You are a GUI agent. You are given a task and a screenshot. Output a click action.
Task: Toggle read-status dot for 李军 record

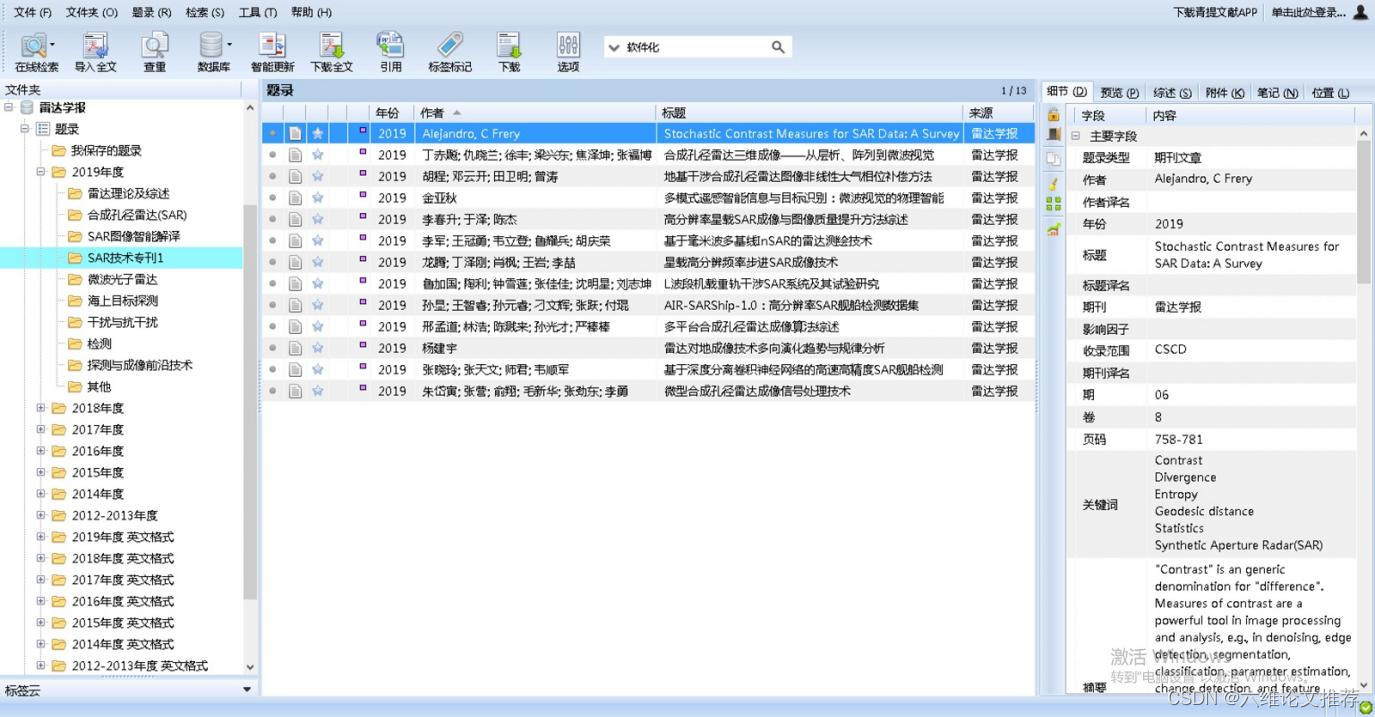pyautogui.click(x=272, y=241)
